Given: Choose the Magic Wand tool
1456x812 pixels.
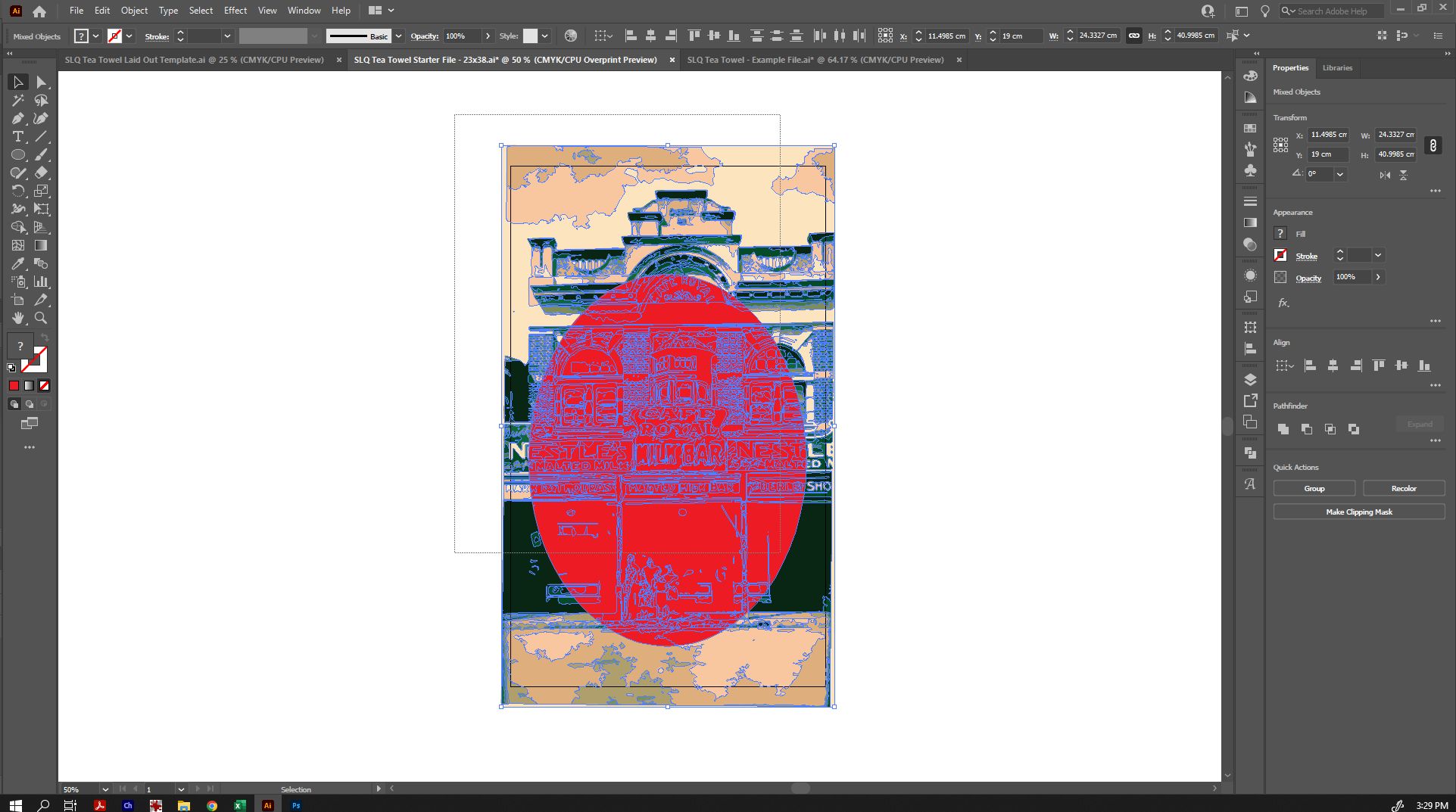Looking at the screenshot, I should 18,100.
